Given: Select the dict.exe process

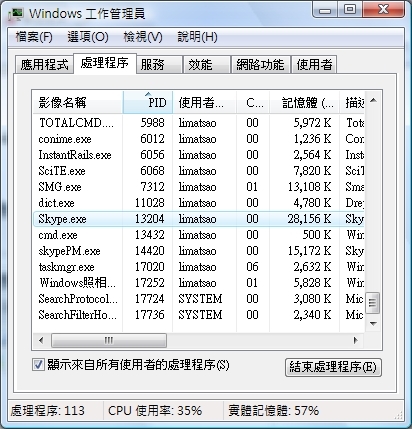Looking at the screenshot, I should click(x=199, y=203).
